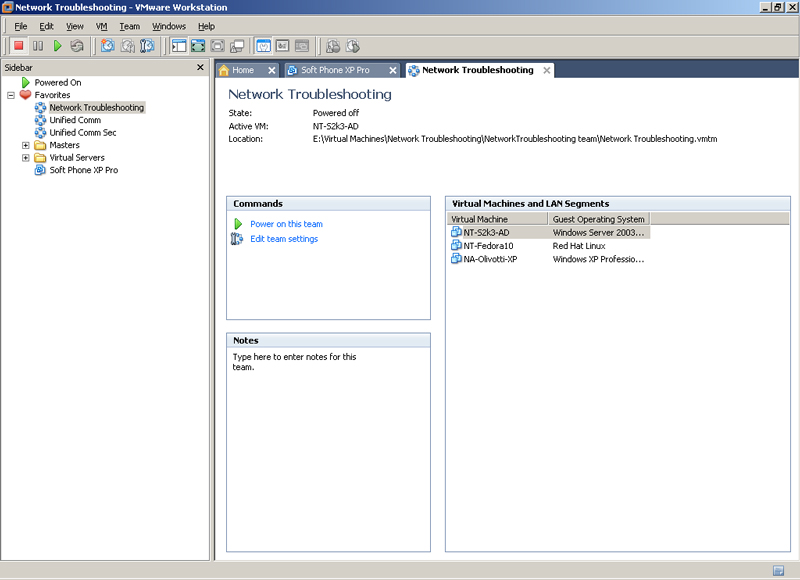Select Unified Comm Sec in sidebar

(x=83, y=133)
